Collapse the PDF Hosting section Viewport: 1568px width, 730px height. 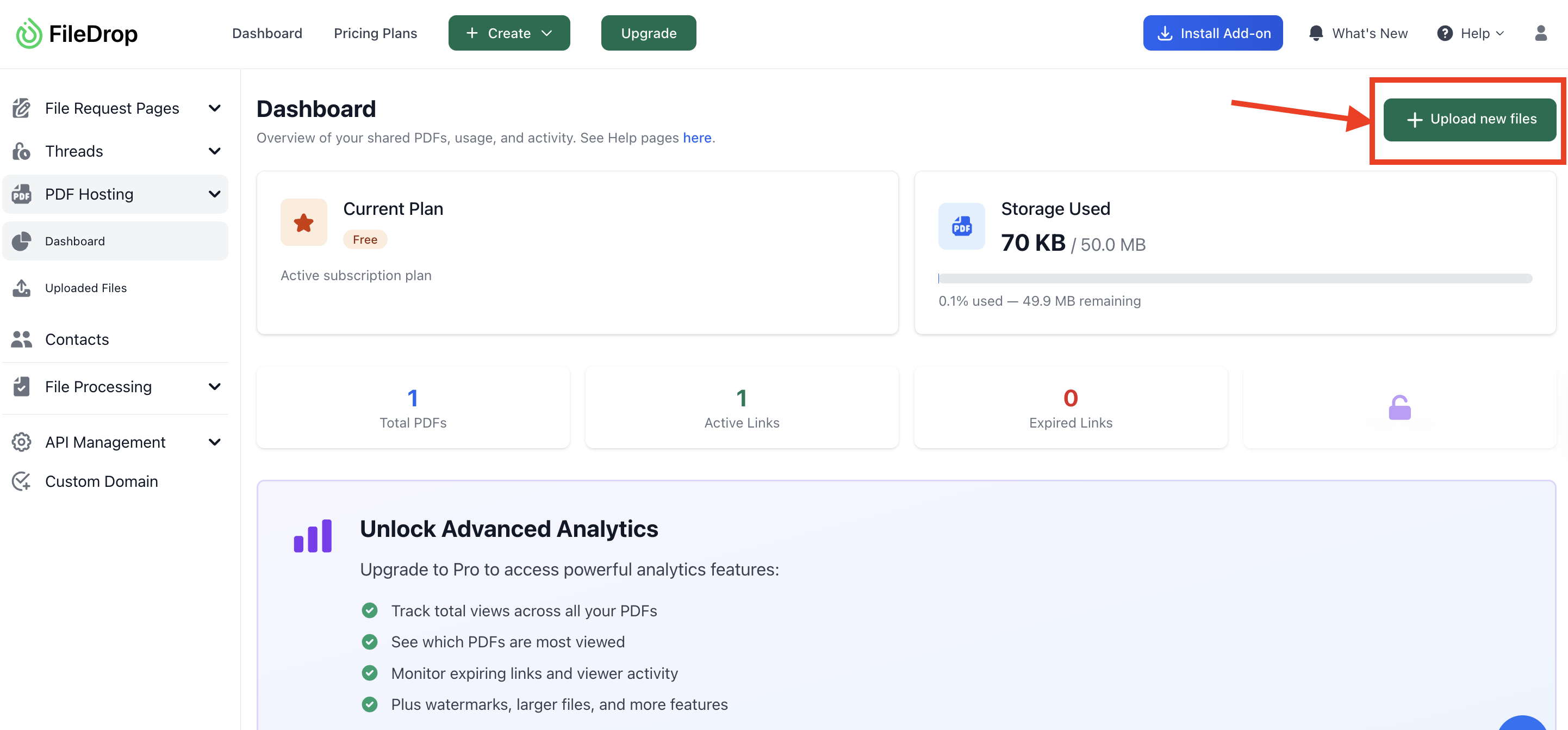(x=214, y=194)
